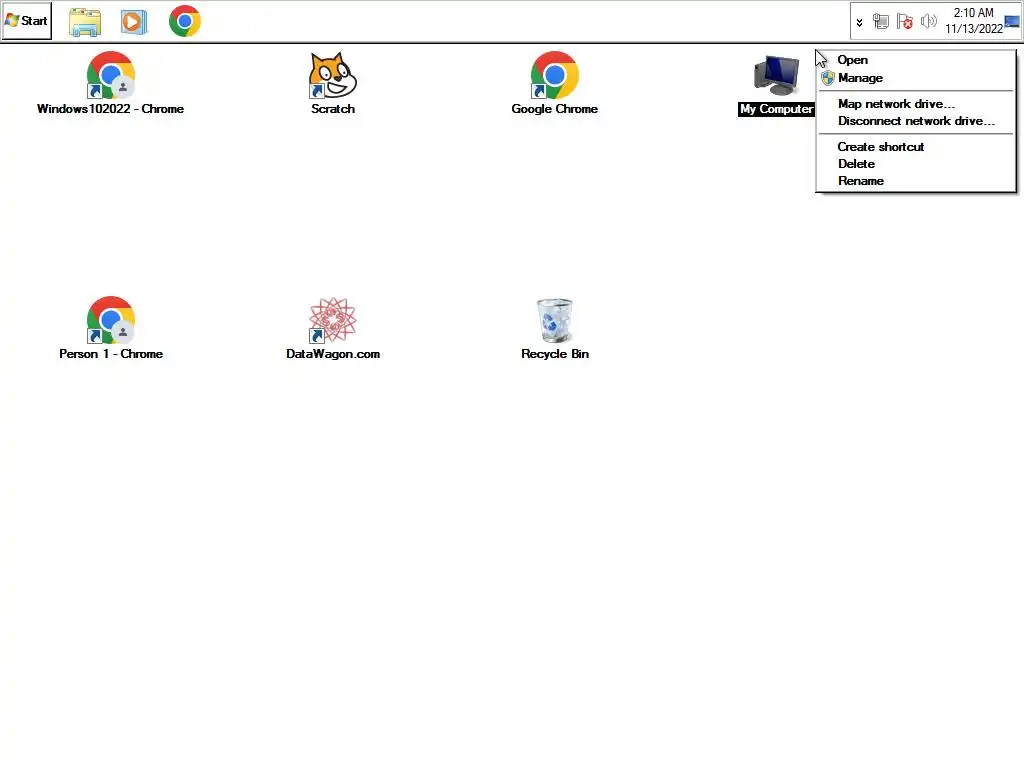The image size is (1024, 768).
Task: Click the network status tray icon
Action: (880, 22)
